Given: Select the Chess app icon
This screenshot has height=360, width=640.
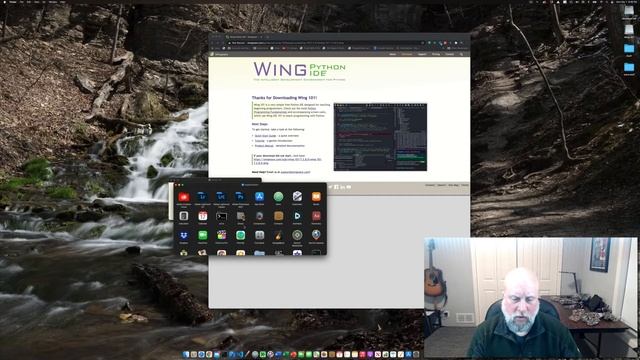Looking at the screenshot, I should [240, 216].
